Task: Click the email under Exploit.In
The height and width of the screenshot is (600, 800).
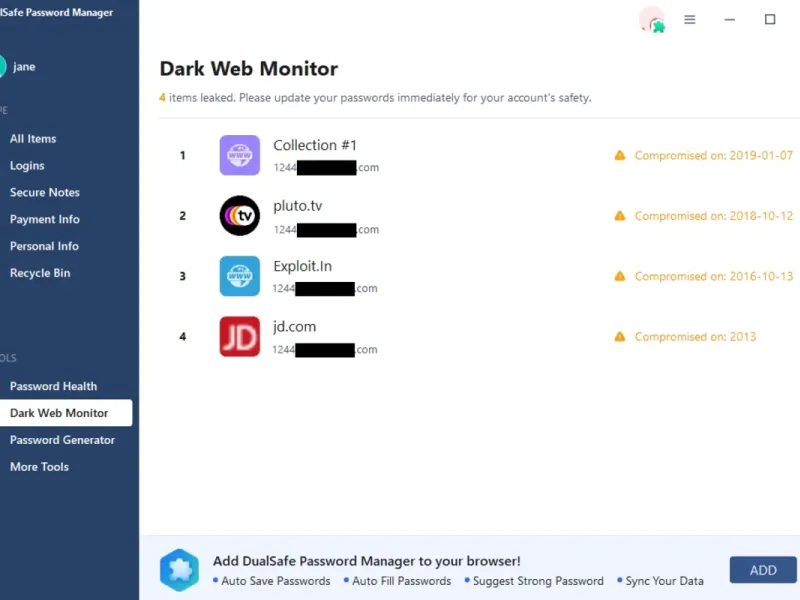Action: 325,289
